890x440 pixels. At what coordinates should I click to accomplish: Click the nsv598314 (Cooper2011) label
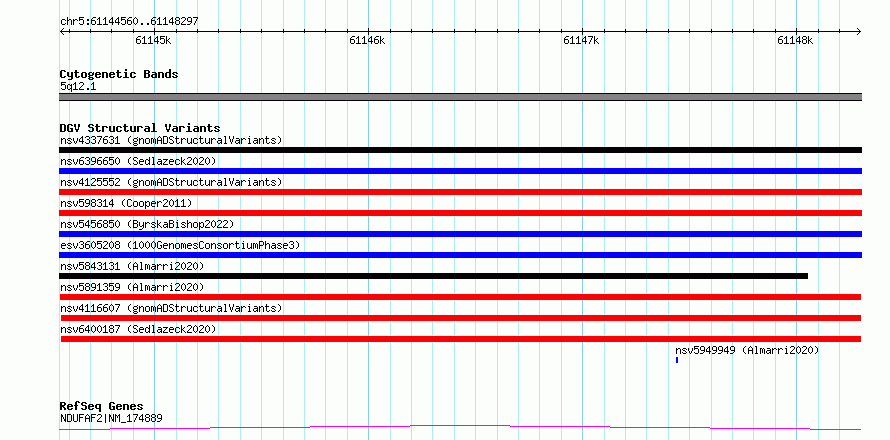(126, 203)
